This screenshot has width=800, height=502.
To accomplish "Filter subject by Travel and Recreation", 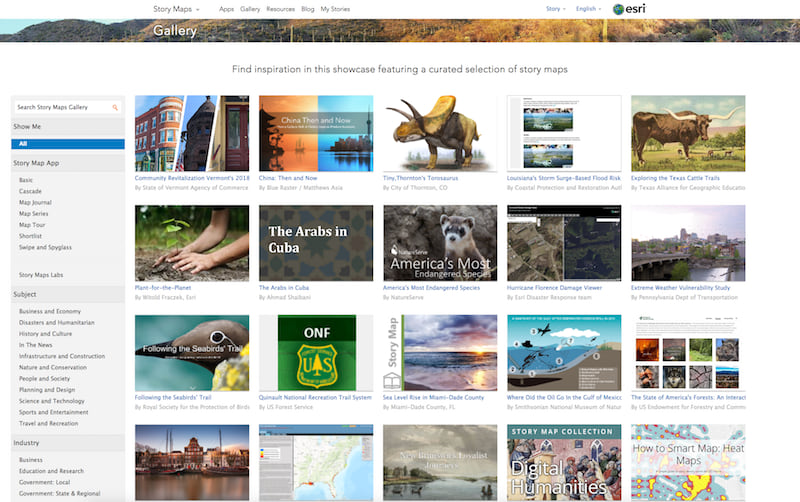I will point(48,423).
